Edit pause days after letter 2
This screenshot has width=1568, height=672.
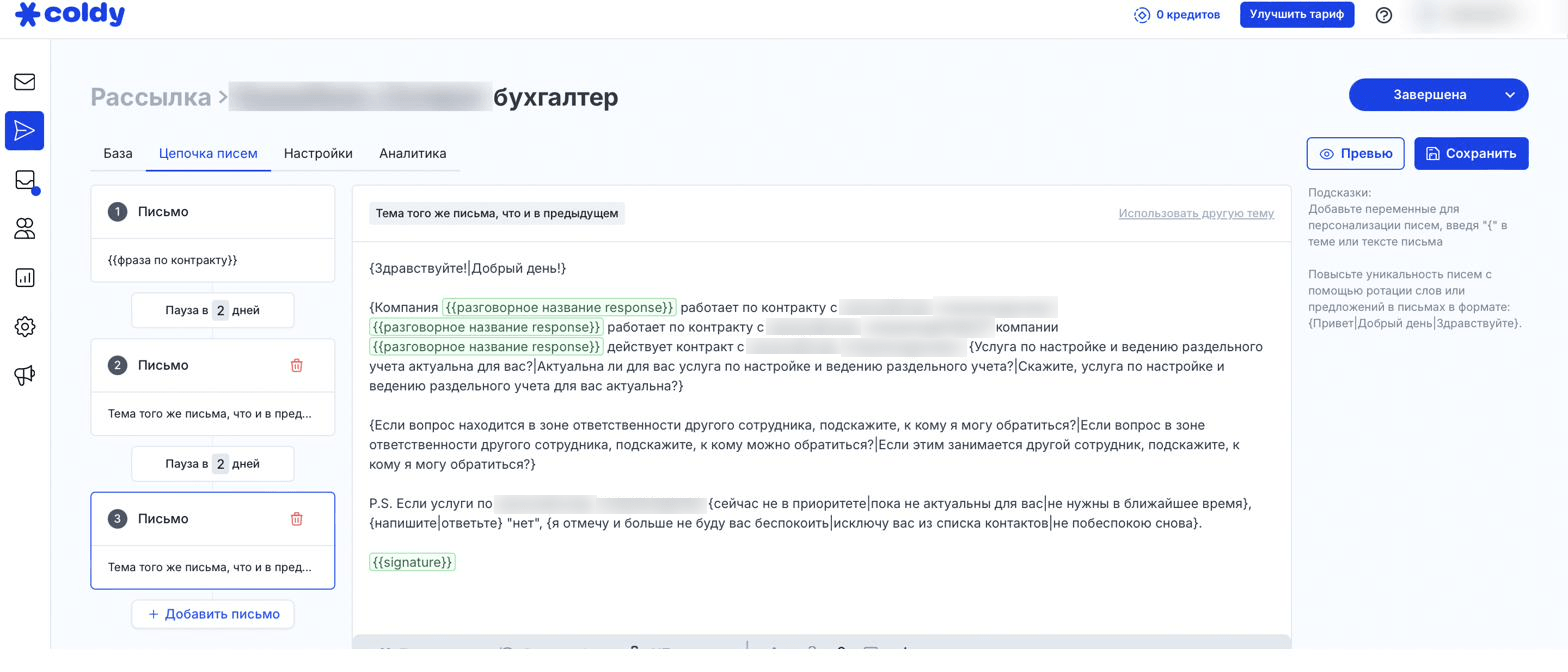221,464
